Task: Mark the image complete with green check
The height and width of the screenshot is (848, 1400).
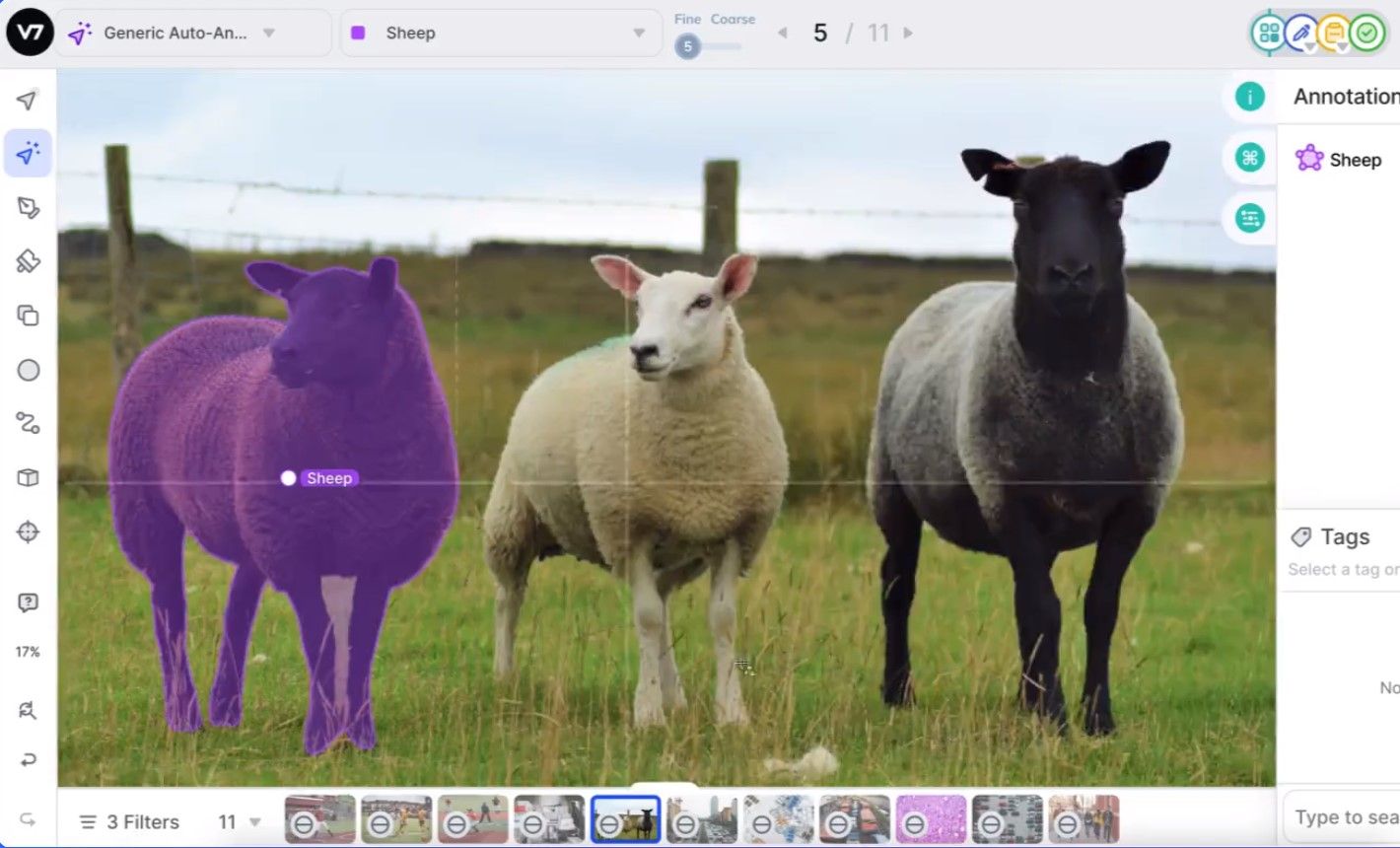Action: [x=1367, y=32]
